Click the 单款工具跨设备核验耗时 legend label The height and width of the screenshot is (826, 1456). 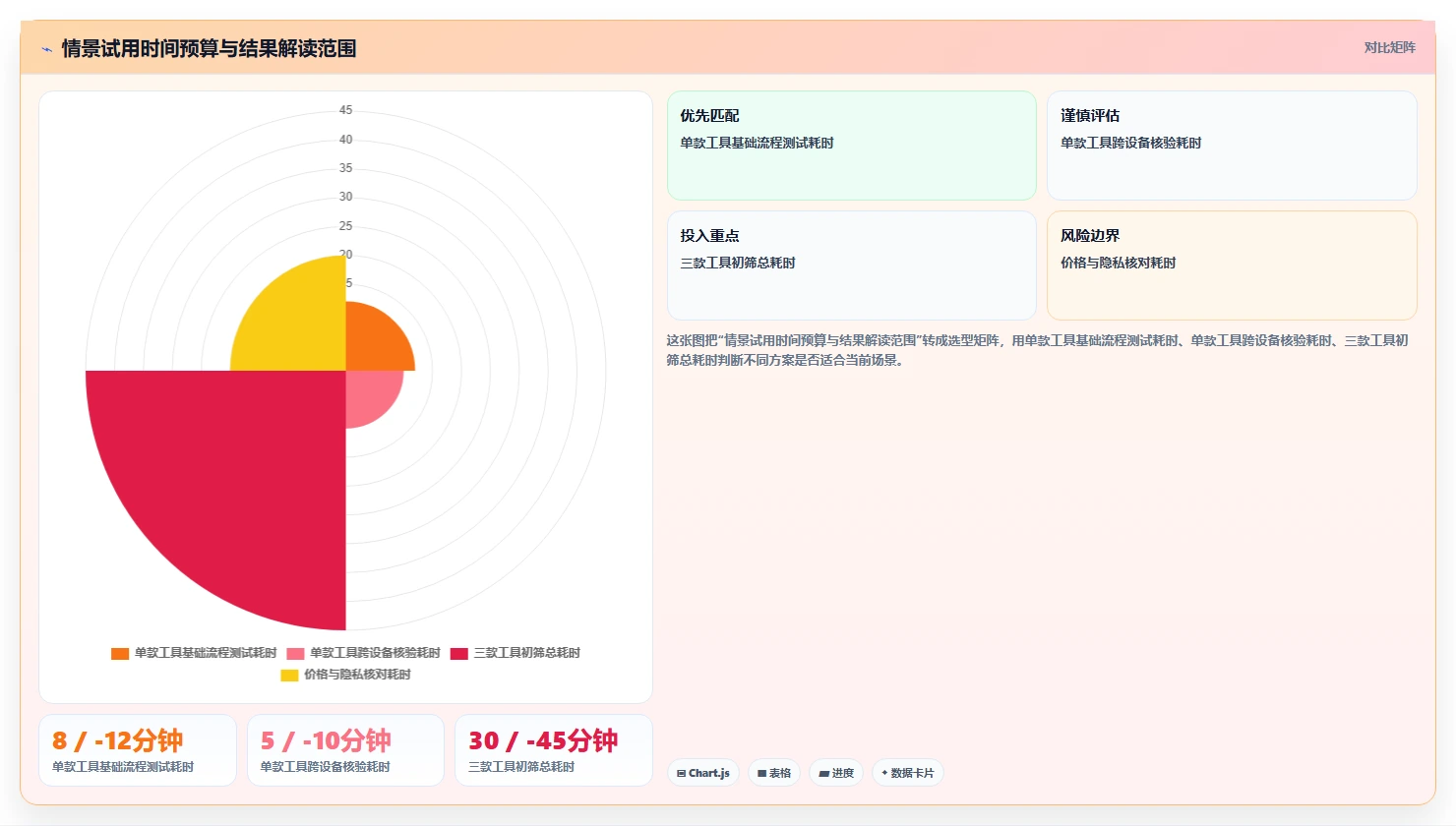click(x=375, y=653)
